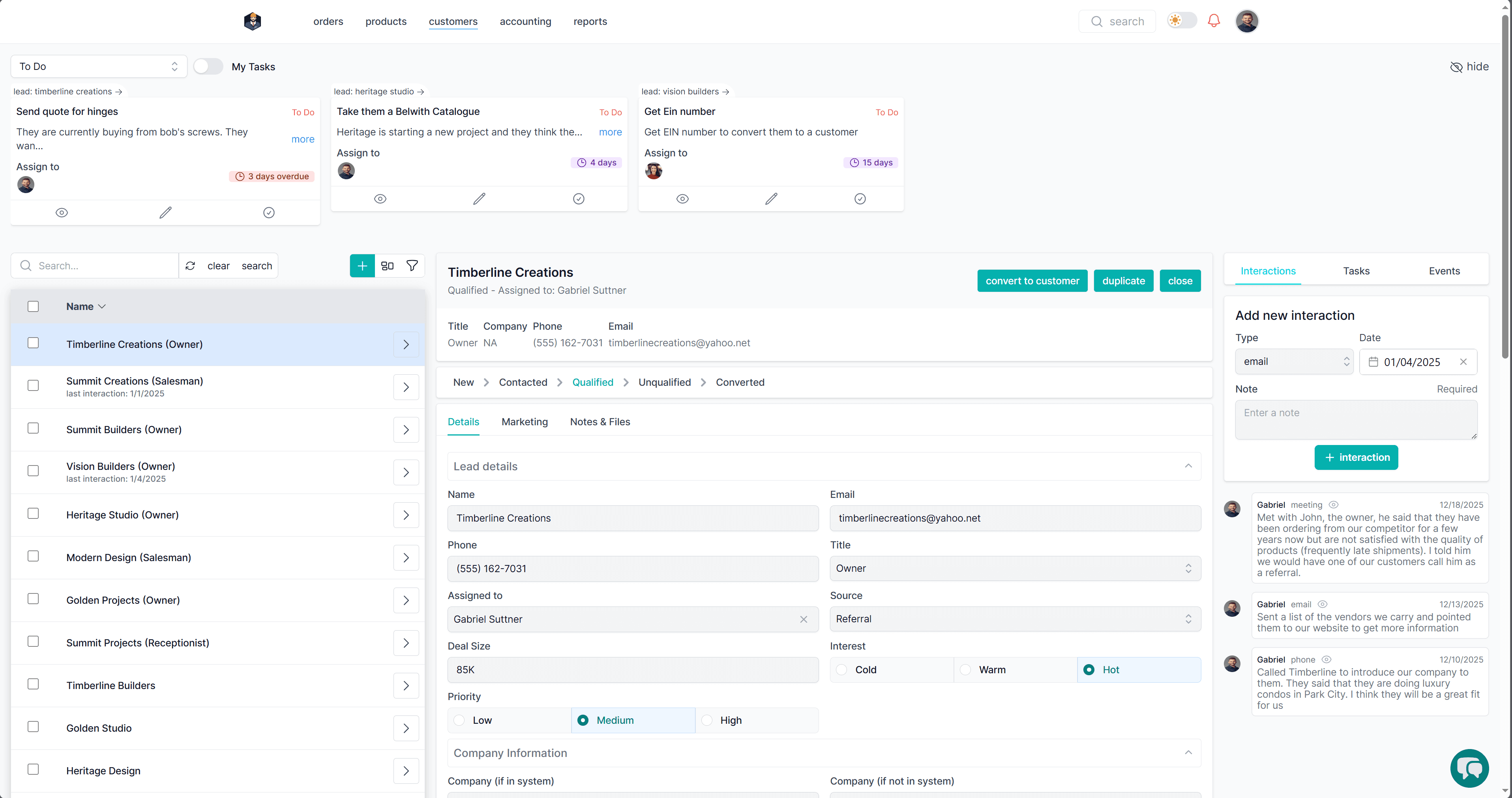Click eye icon on the meeting interaction
Image resolution: width=1512 pixels, height=798 pixels.
click(x=1334, y=505)
